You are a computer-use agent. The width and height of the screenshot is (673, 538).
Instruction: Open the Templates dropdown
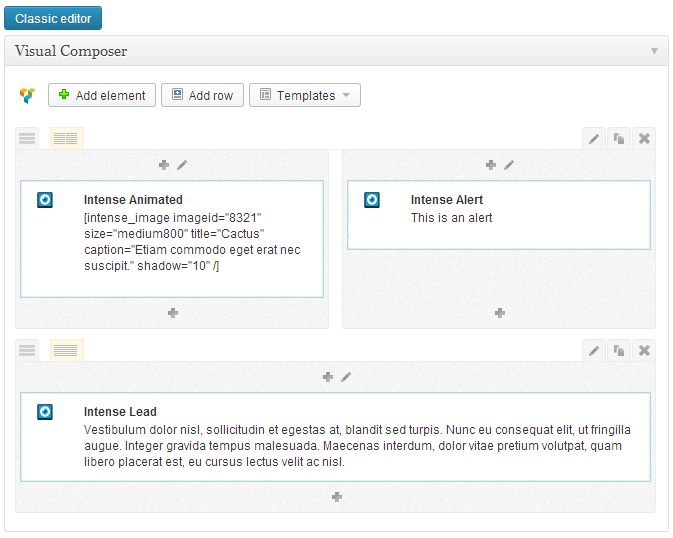pyautogui.click(x=304, y=96)
